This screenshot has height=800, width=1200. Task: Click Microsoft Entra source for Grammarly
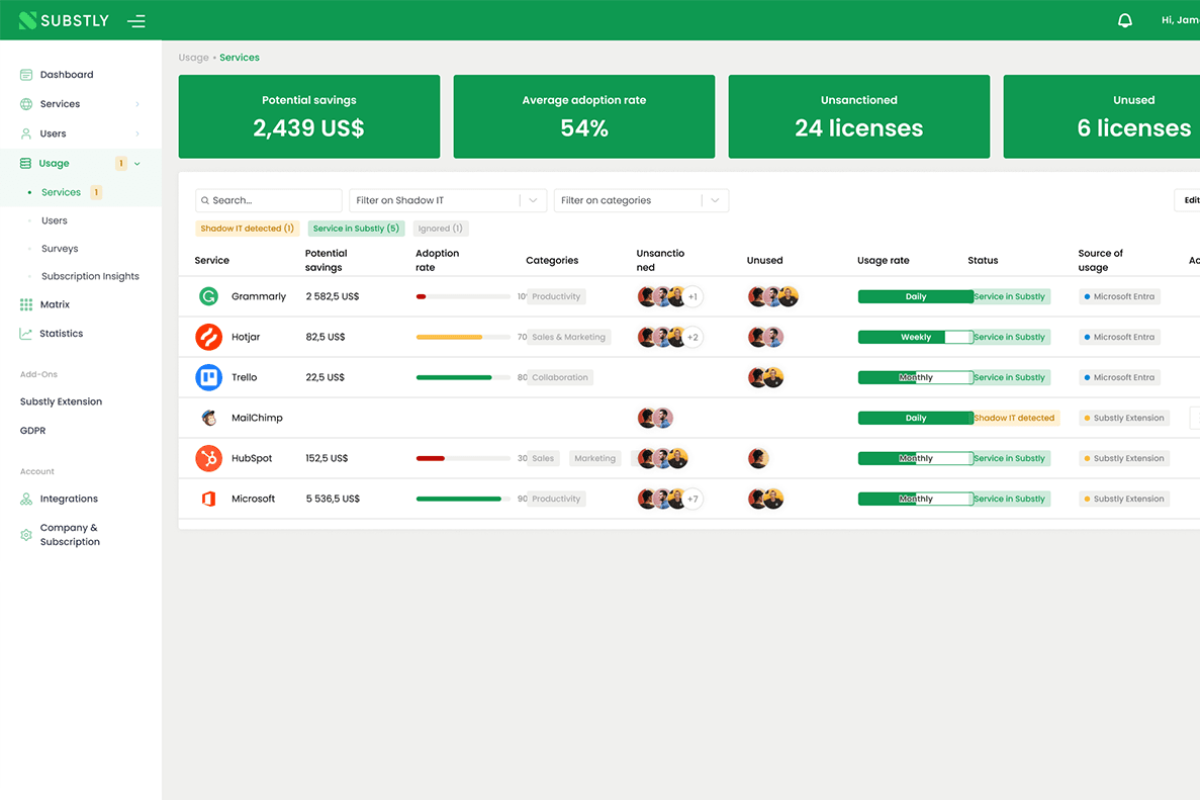[x=1119, y=297]
